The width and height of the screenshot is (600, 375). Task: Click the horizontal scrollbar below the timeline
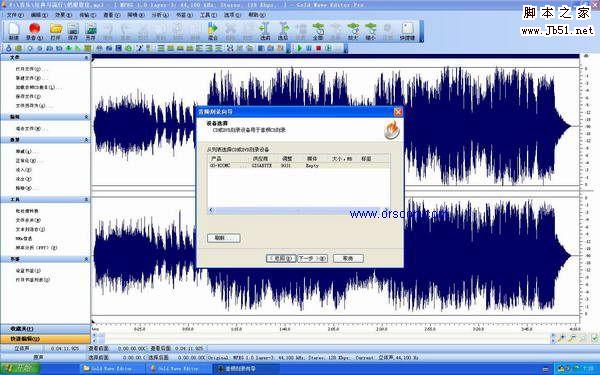(x=321, y=338)
